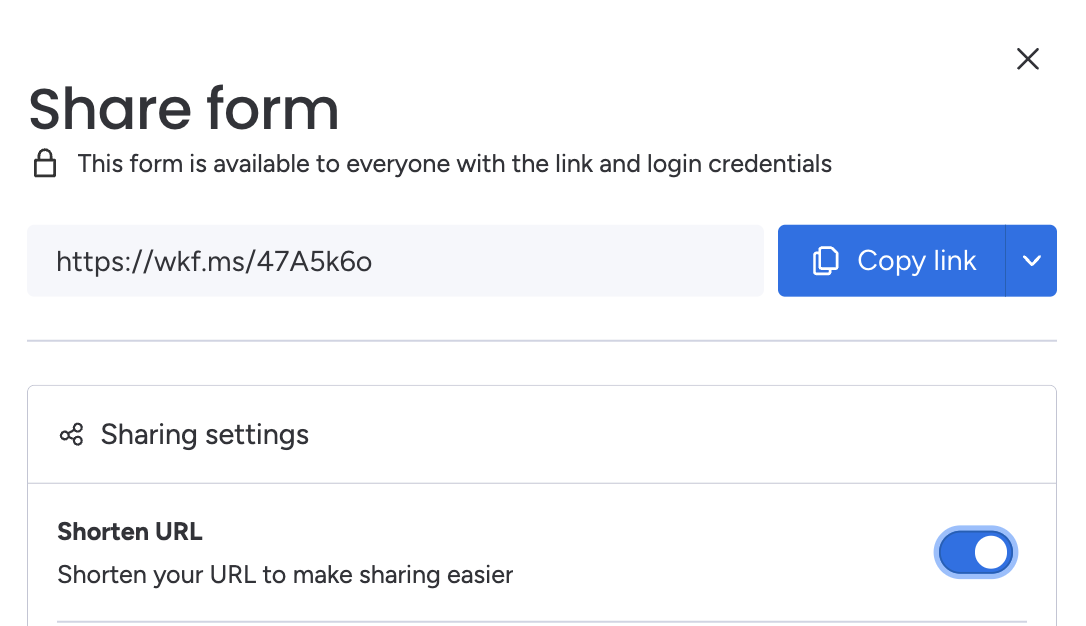Select the Share form heading area

(x=183, y=108)
